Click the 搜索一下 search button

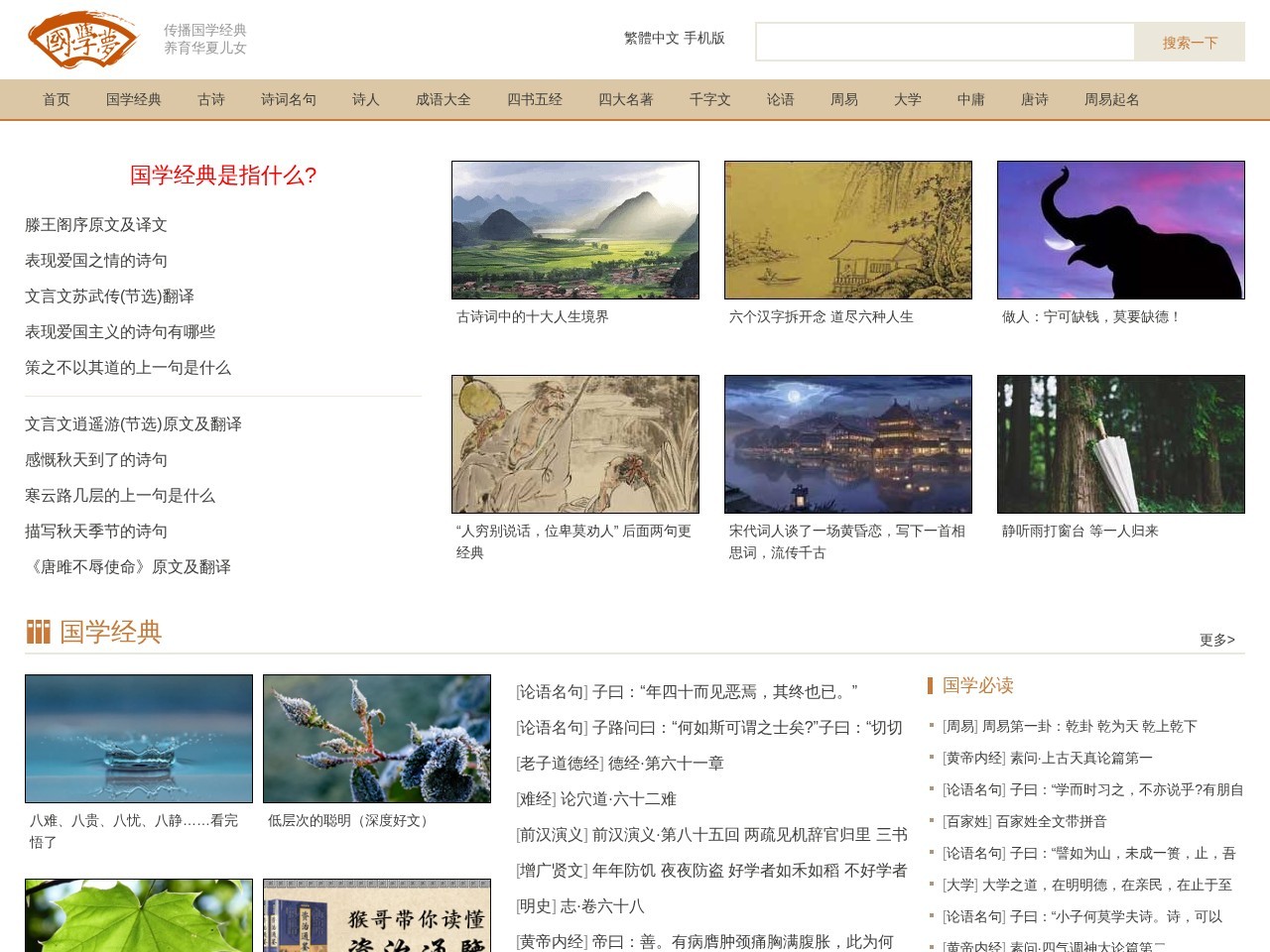1188,44
